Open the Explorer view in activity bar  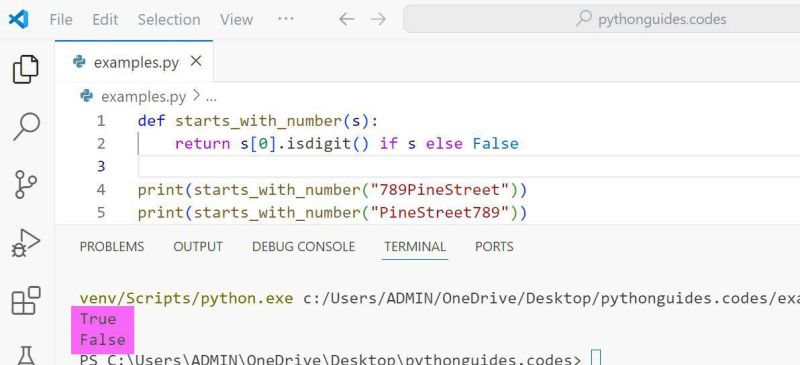click(x=26, y=69)
